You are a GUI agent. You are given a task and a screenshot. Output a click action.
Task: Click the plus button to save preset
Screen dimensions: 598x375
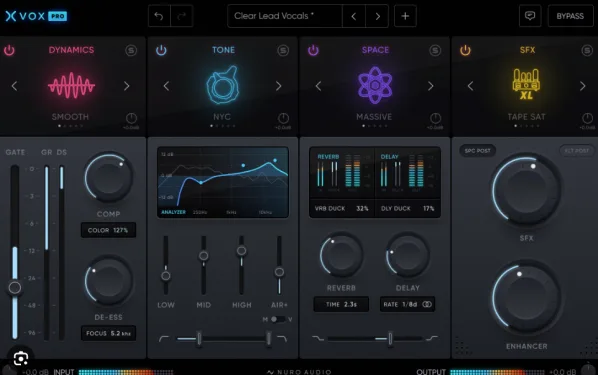(405, 16)
